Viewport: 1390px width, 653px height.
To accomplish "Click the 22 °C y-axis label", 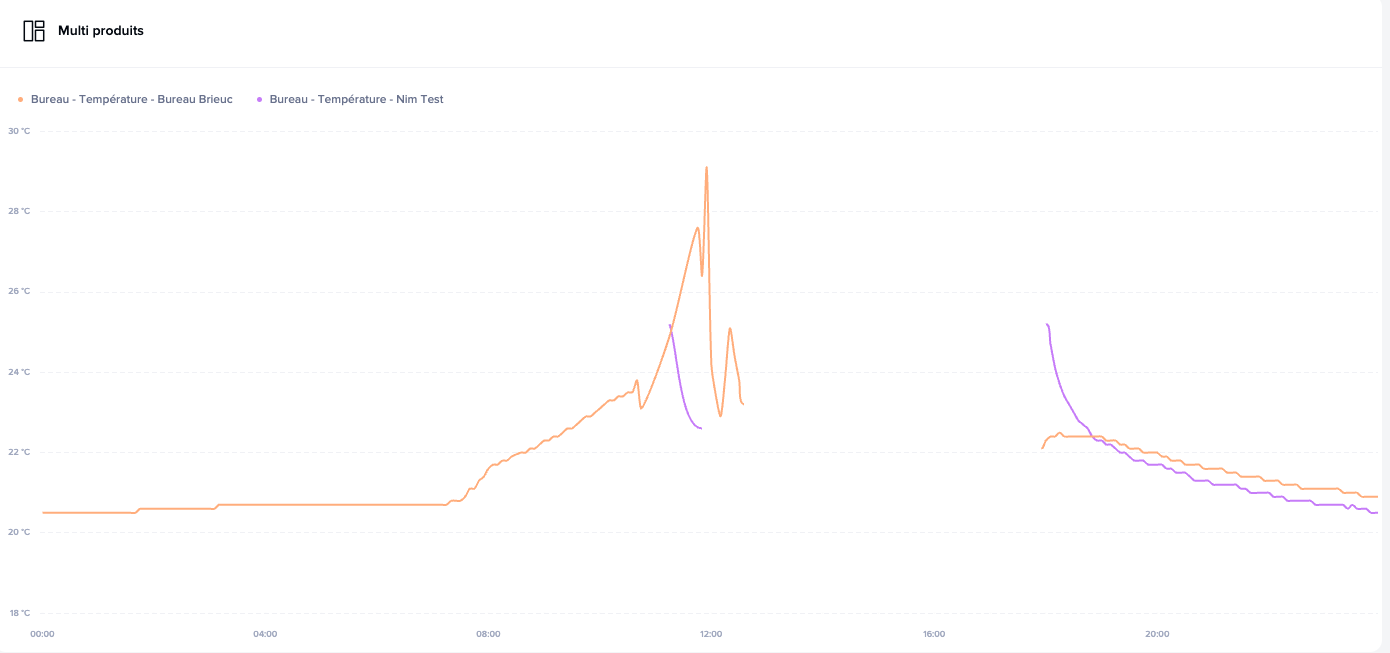I will [x=19, y=452].
